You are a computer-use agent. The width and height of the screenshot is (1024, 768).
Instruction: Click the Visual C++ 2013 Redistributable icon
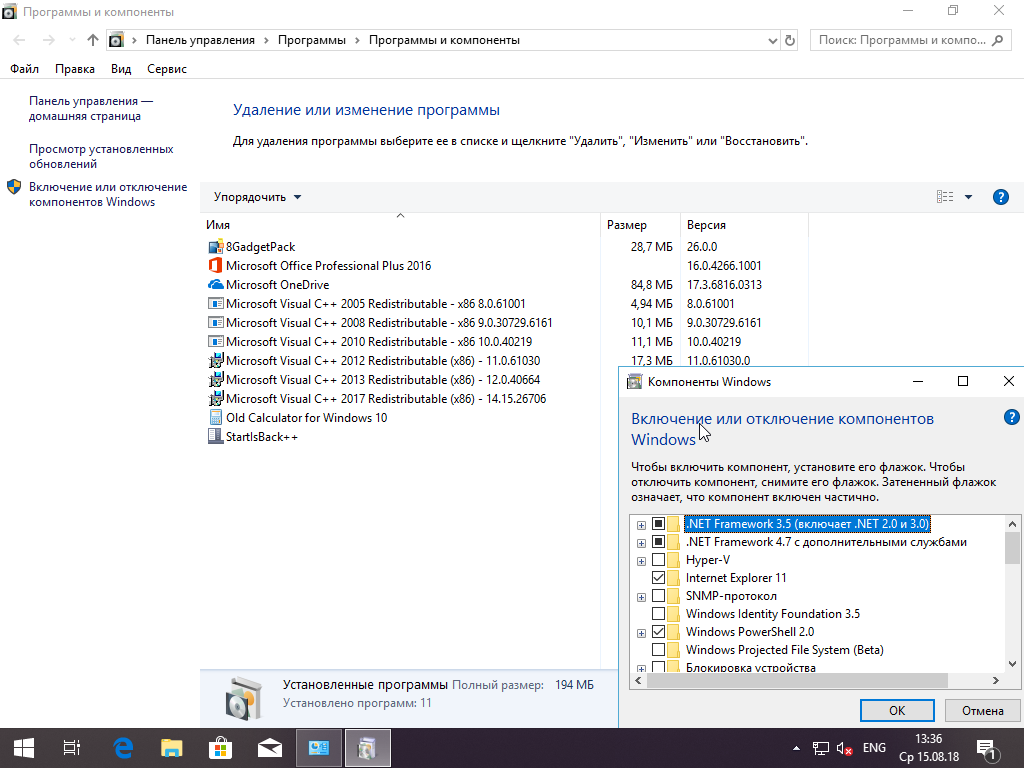216,379
